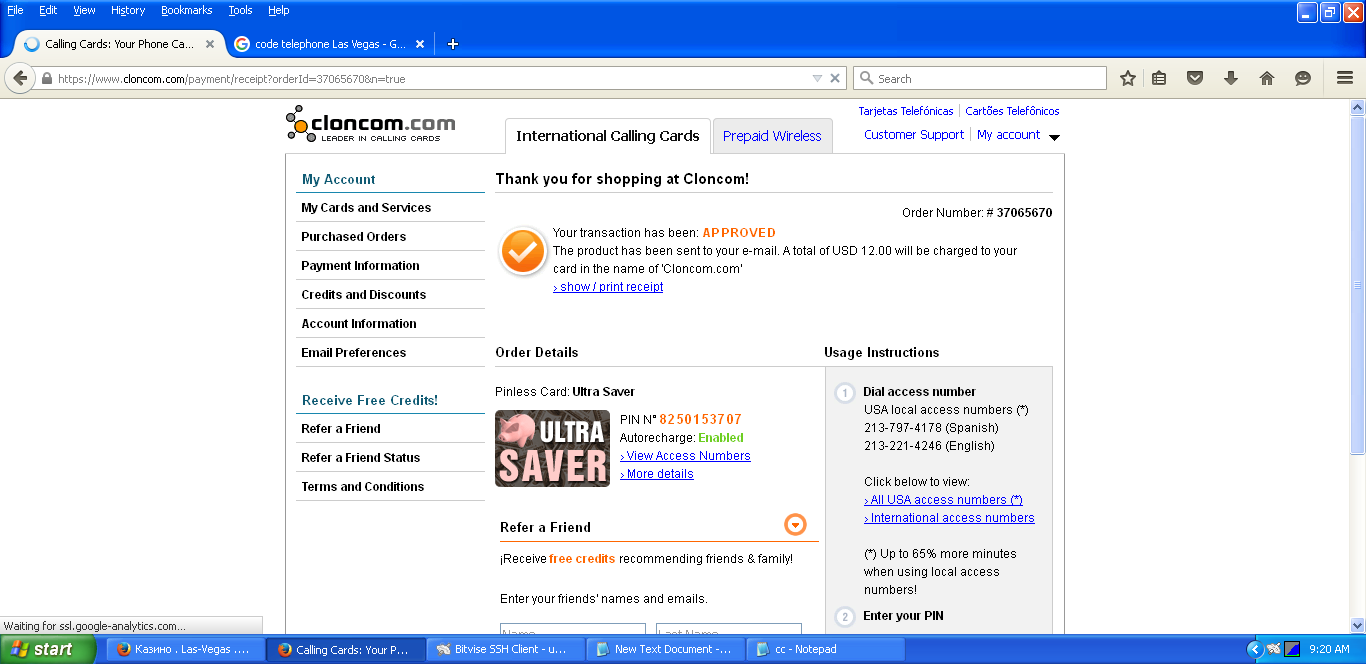Viewport: 1366px width, 664px height.
Task: Open the File menu
Action: (x=15, y=10)
